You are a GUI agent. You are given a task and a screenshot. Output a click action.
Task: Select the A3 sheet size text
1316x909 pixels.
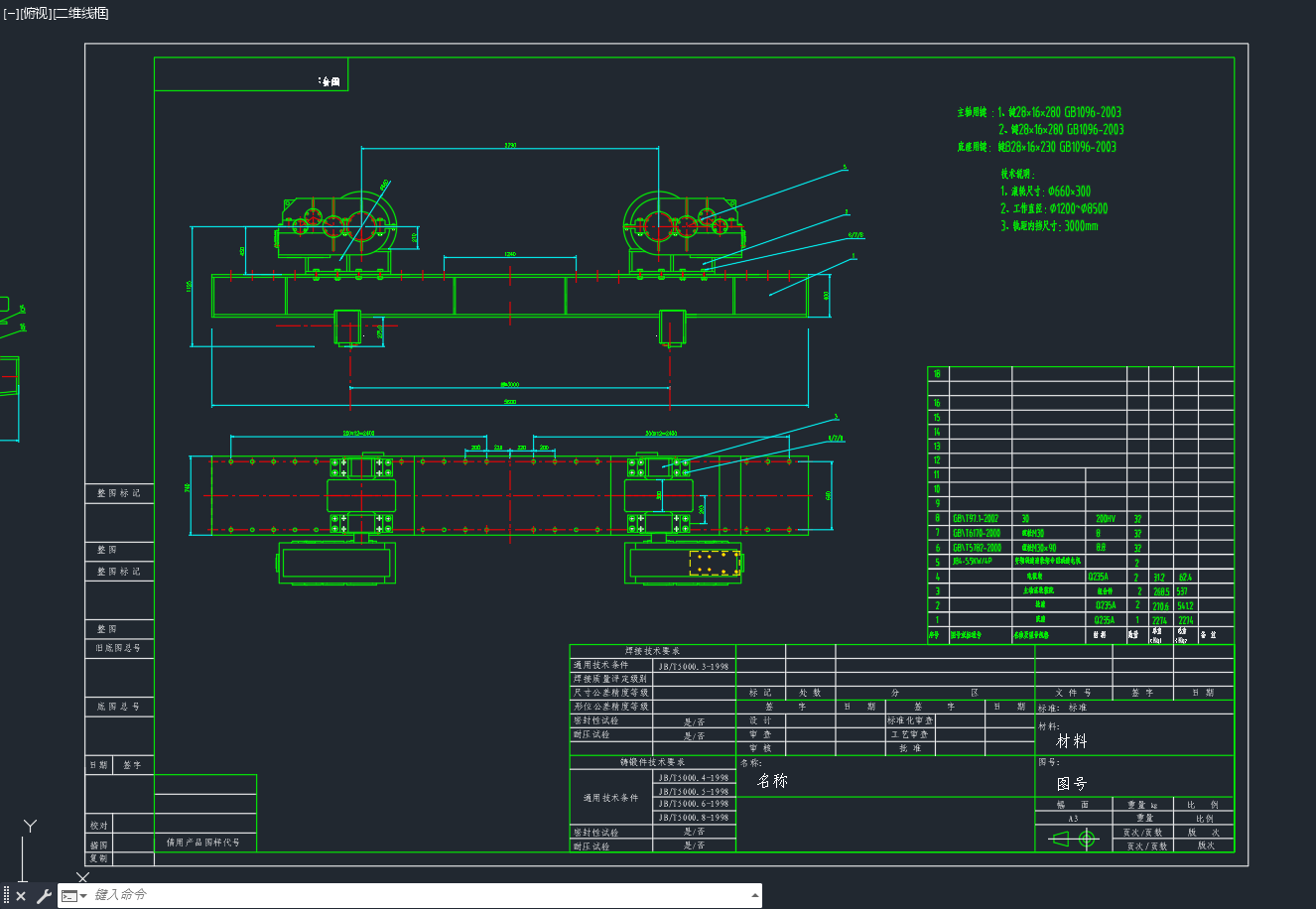click(1074, 819)
